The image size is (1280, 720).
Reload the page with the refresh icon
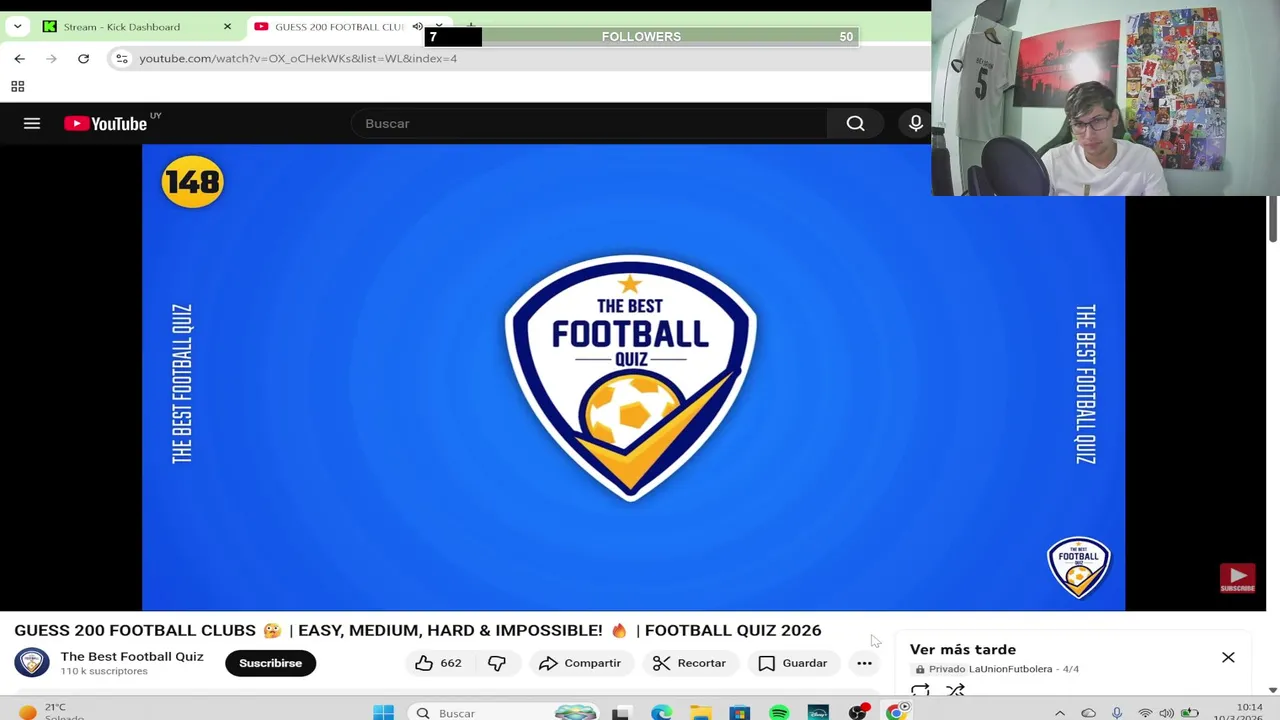83,59
